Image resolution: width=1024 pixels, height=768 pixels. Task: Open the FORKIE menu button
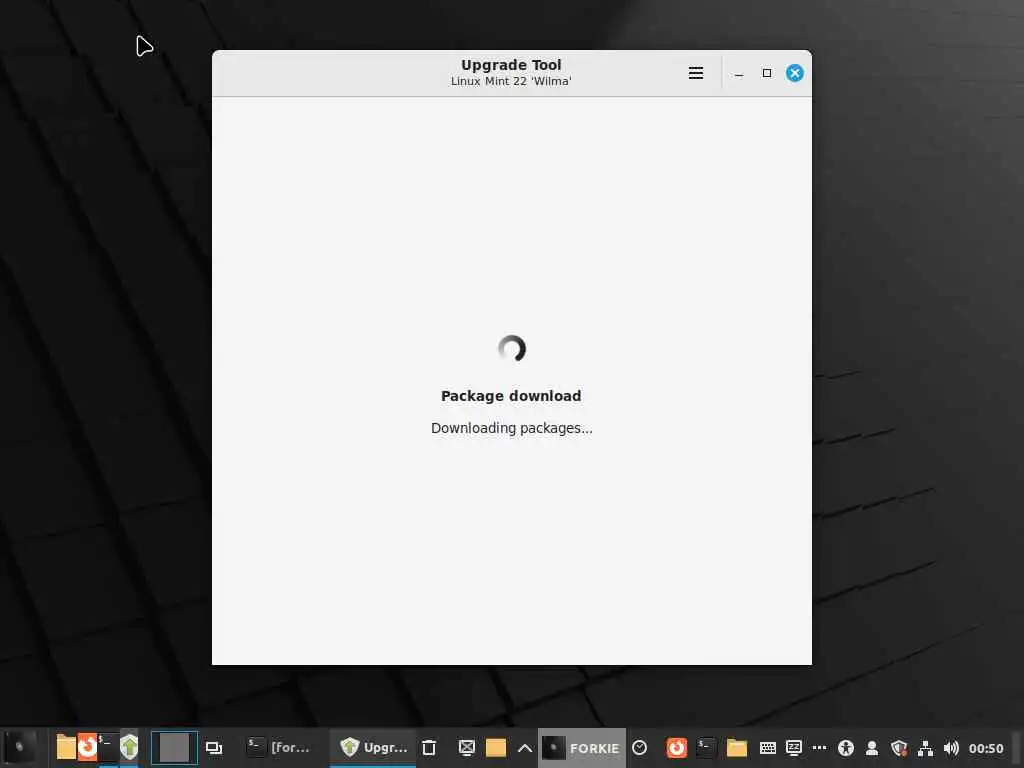582,748
